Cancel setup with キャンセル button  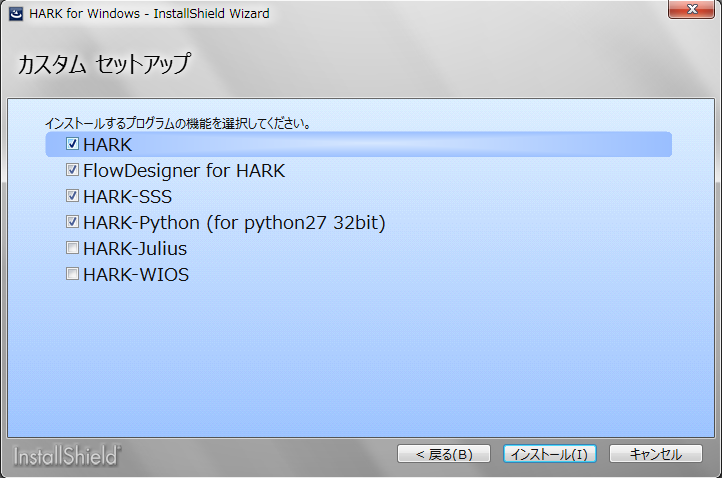656,454
